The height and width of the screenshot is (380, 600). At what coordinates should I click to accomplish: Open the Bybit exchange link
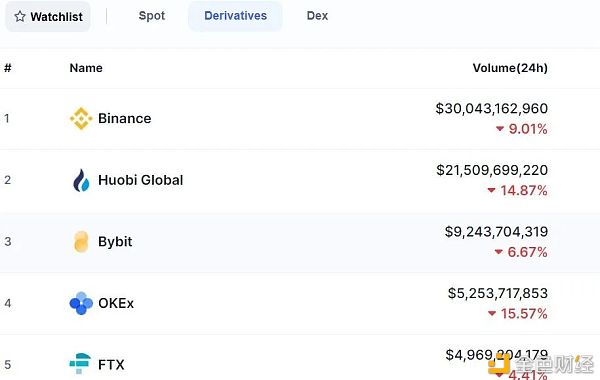click(x=115, y=242)
